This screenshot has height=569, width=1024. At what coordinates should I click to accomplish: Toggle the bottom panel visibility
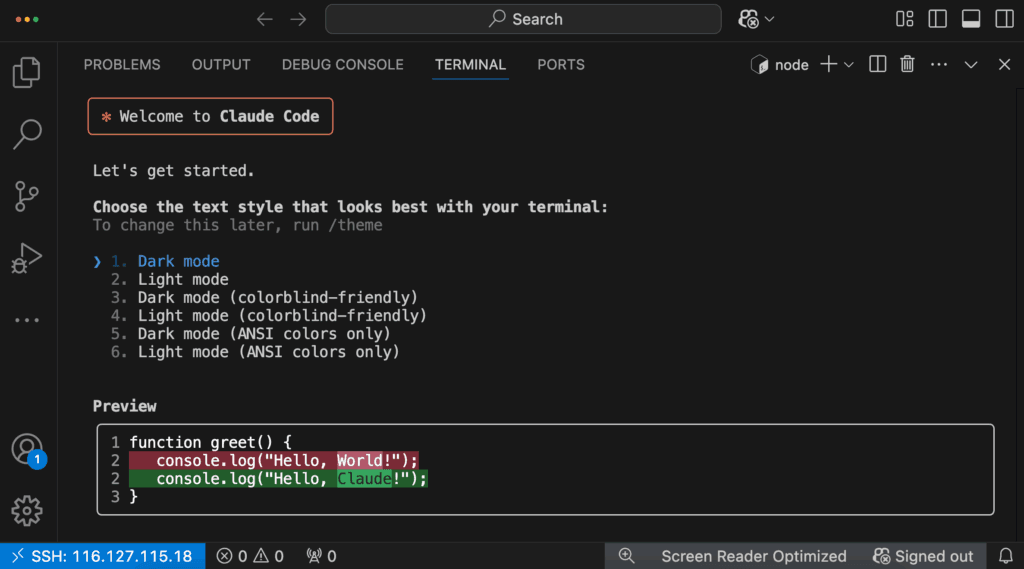coord(971,19)
